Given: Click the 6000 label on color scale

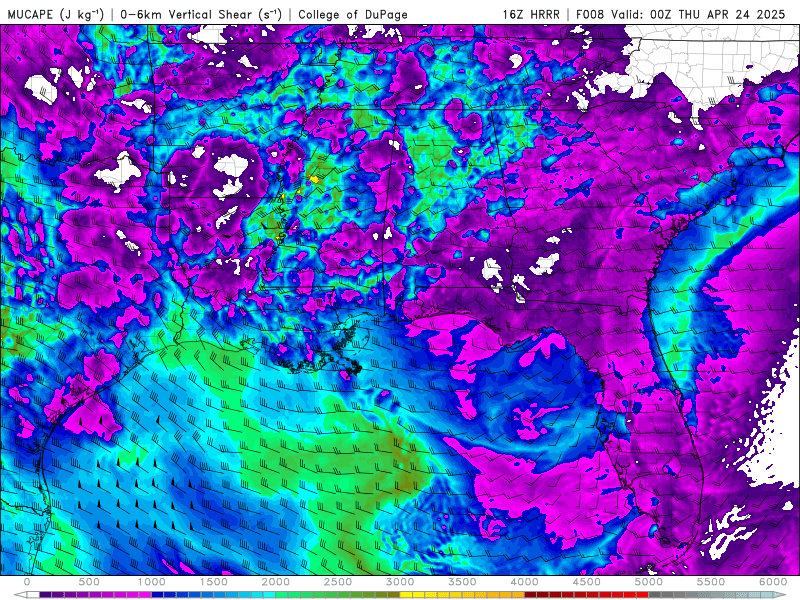Looking at the screenshot, I should click(x=773, y=582).
